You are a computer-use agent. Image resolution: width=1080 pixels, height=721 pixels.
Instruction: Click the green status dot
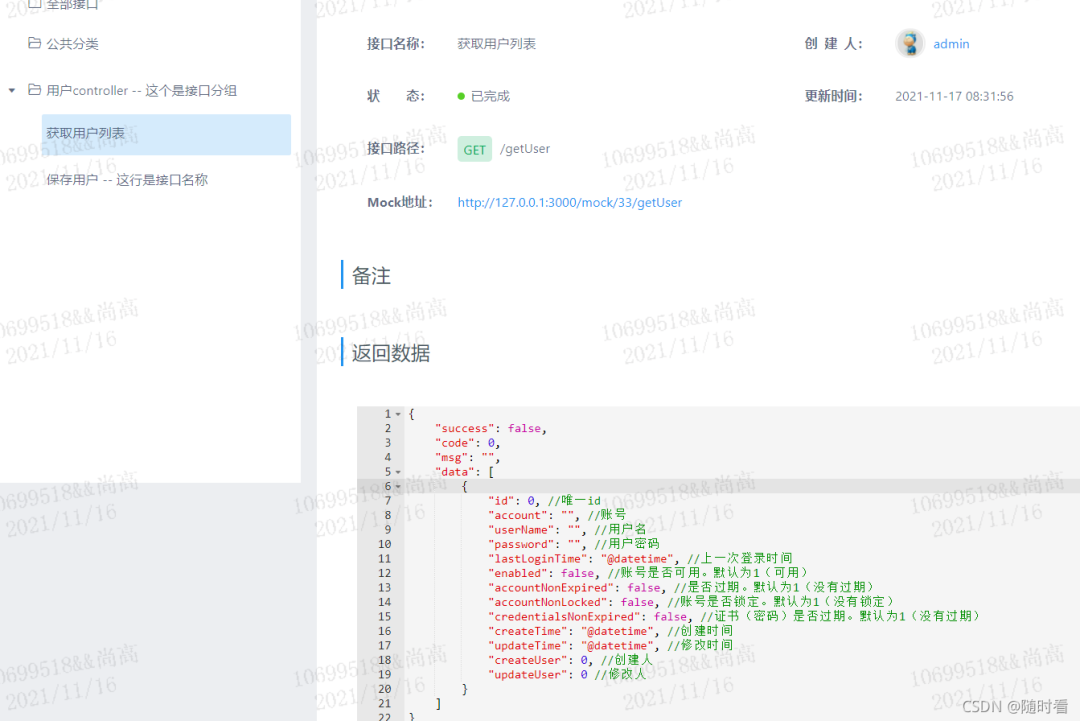click(x=461, y=96)
